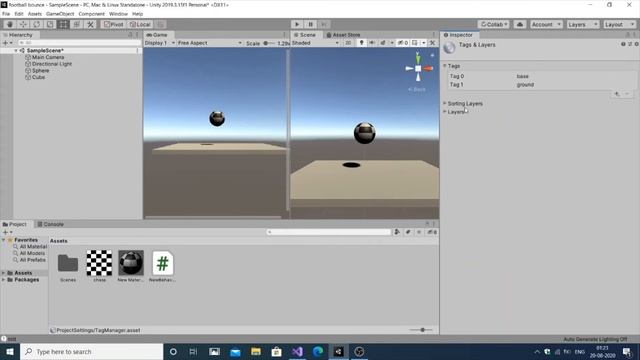Select the Rotate tool
The image size is (640, 360).
click(37, 24)
